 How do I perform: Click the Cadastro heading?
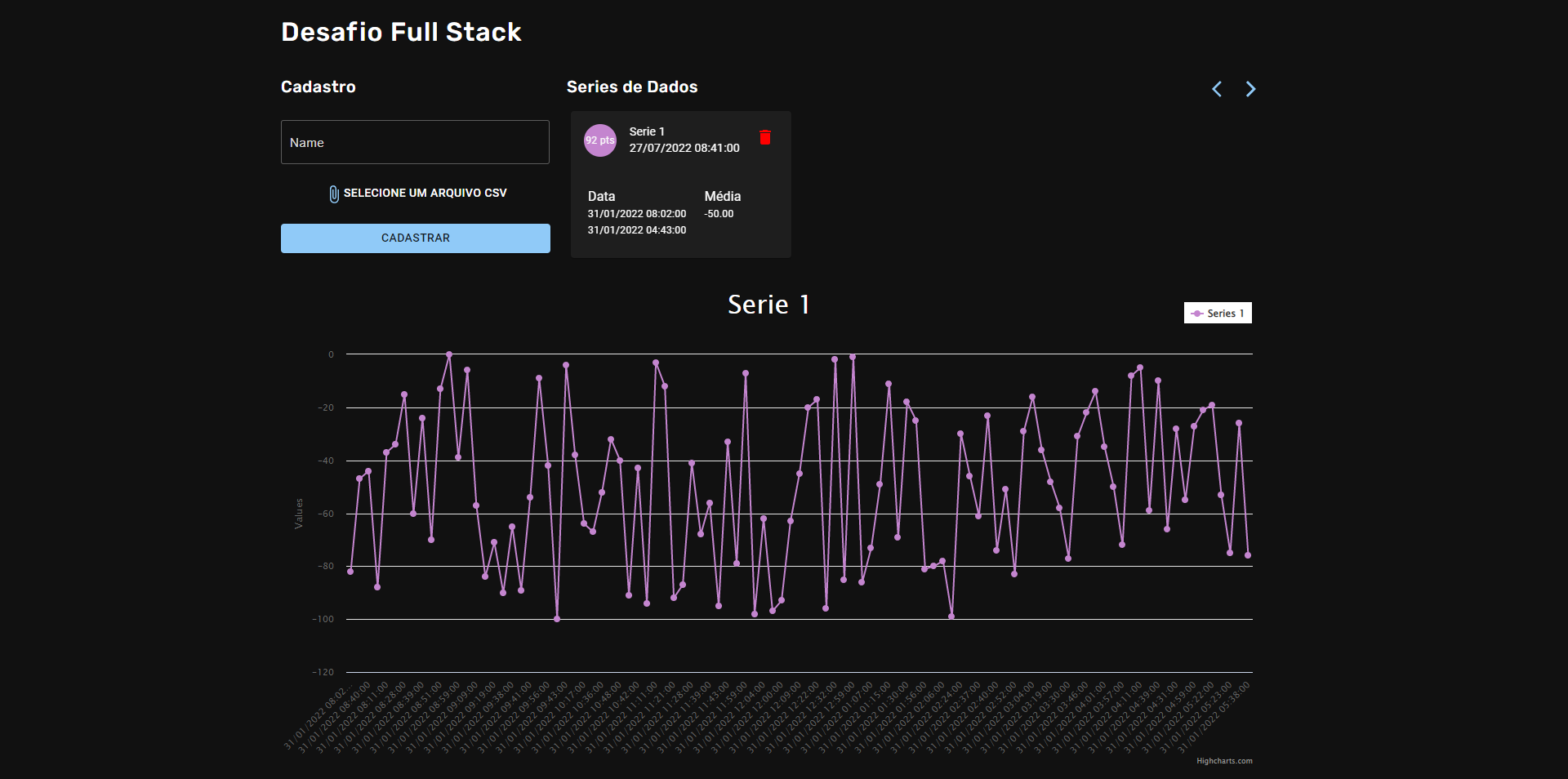[x=318, y=87]
